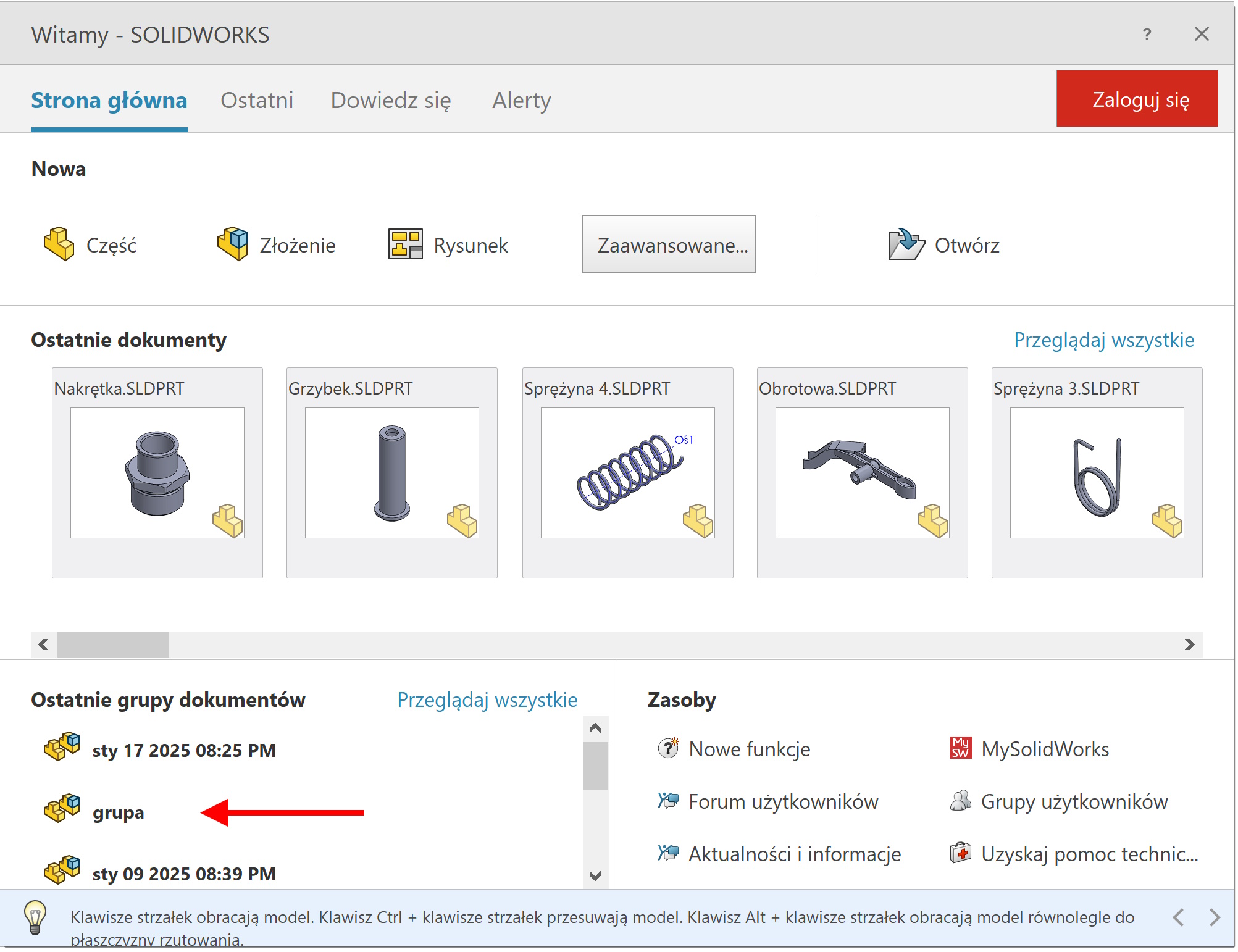
Task: Click the document groups scroll up arrow
Action: click(x=595, y=728)
